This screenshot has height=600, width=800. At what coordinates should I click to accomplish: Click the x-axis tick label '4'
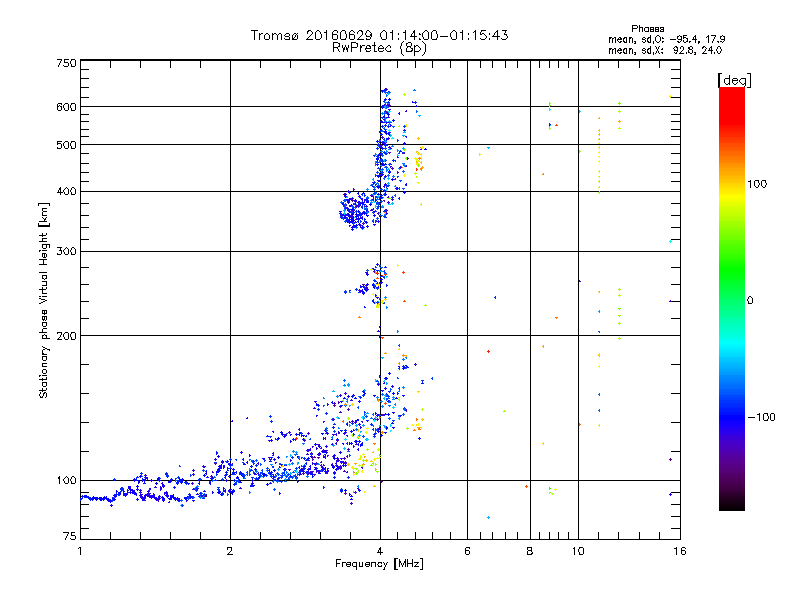(x=380, y=551)
